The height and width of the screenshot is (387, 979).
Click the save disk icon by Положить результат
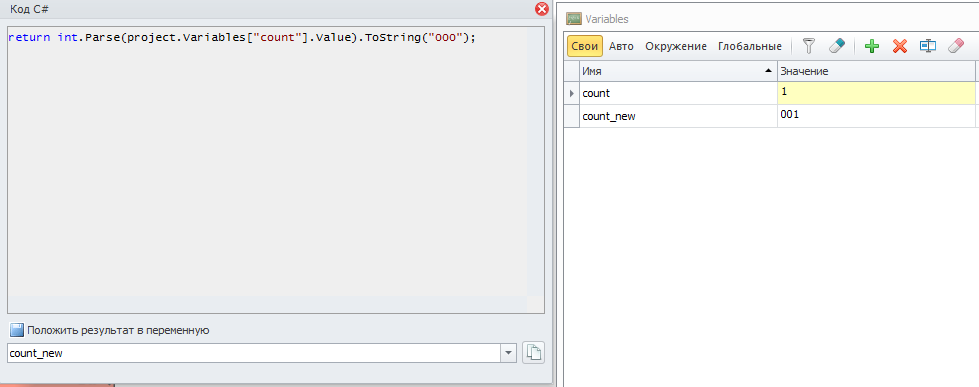pyautogui.click(x=16, y=330)
